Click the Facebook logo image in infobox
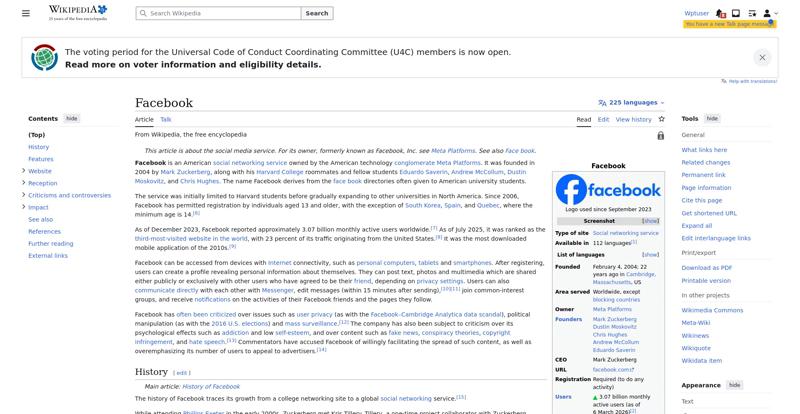This screenshot has width=800, height=414. 608,189
